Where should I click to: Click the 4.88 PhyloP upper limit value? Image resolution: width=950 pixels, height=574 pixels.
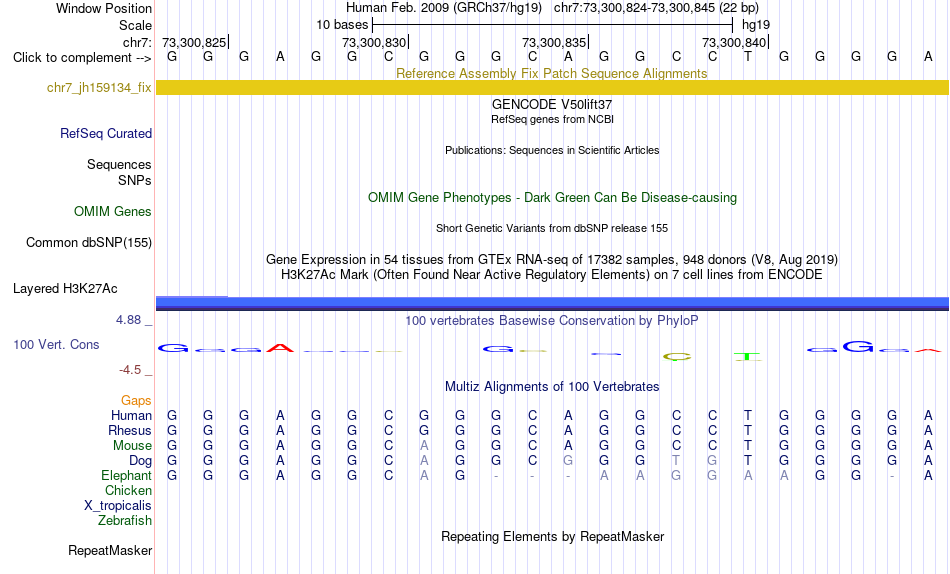tap(128, 319)
